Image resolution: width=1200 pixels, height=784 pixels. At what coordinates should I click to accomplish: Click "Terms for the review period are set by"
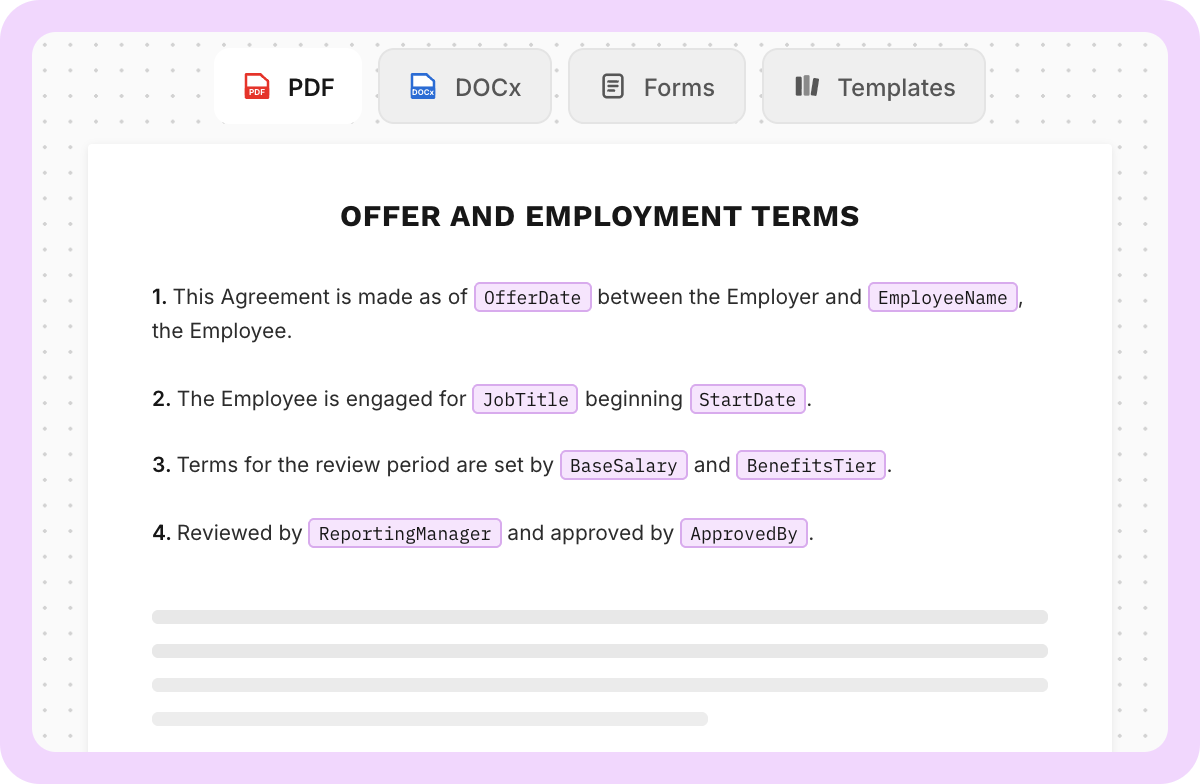pyautogui.click(x=366, y=465)
